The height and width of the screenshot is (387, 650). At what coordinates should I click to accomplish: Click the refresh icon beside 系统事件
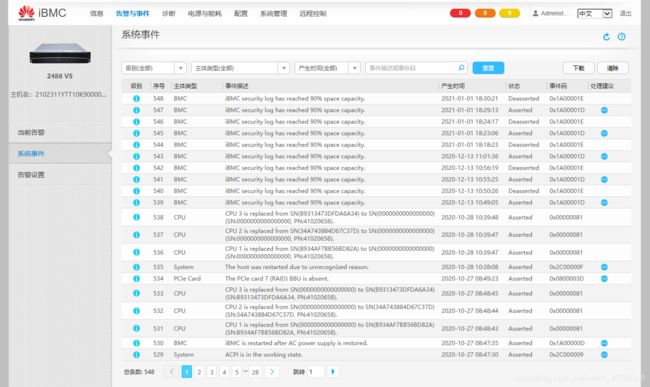click(606, 37)
